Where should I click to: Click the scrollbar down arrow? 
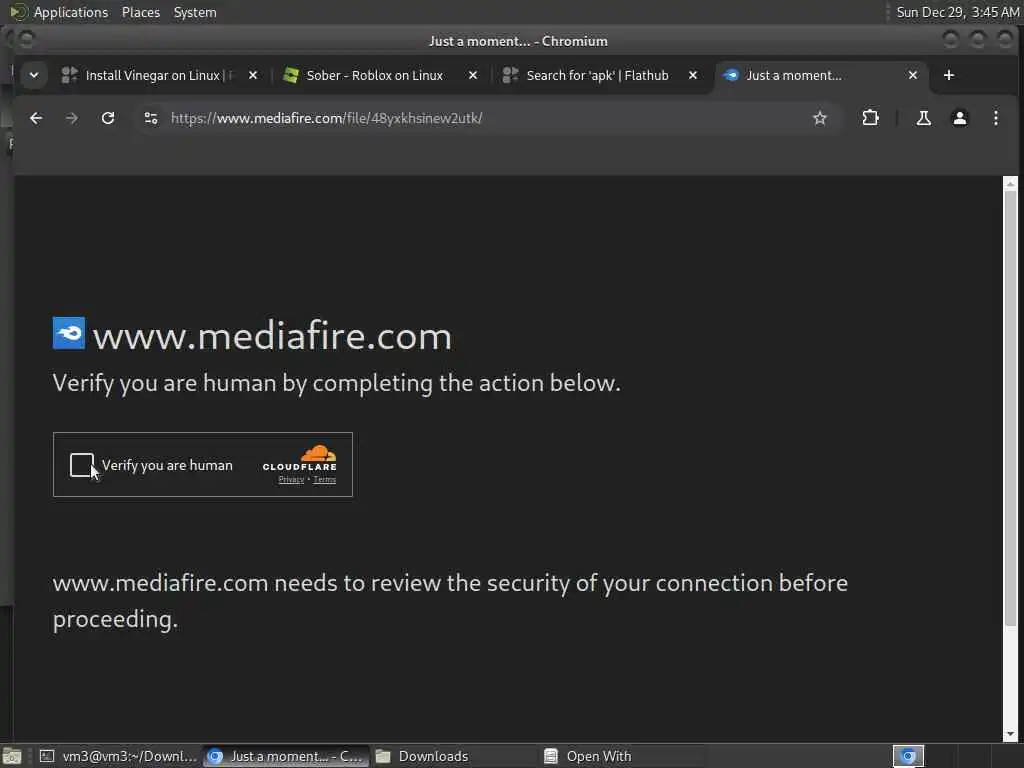(1010, 734)
